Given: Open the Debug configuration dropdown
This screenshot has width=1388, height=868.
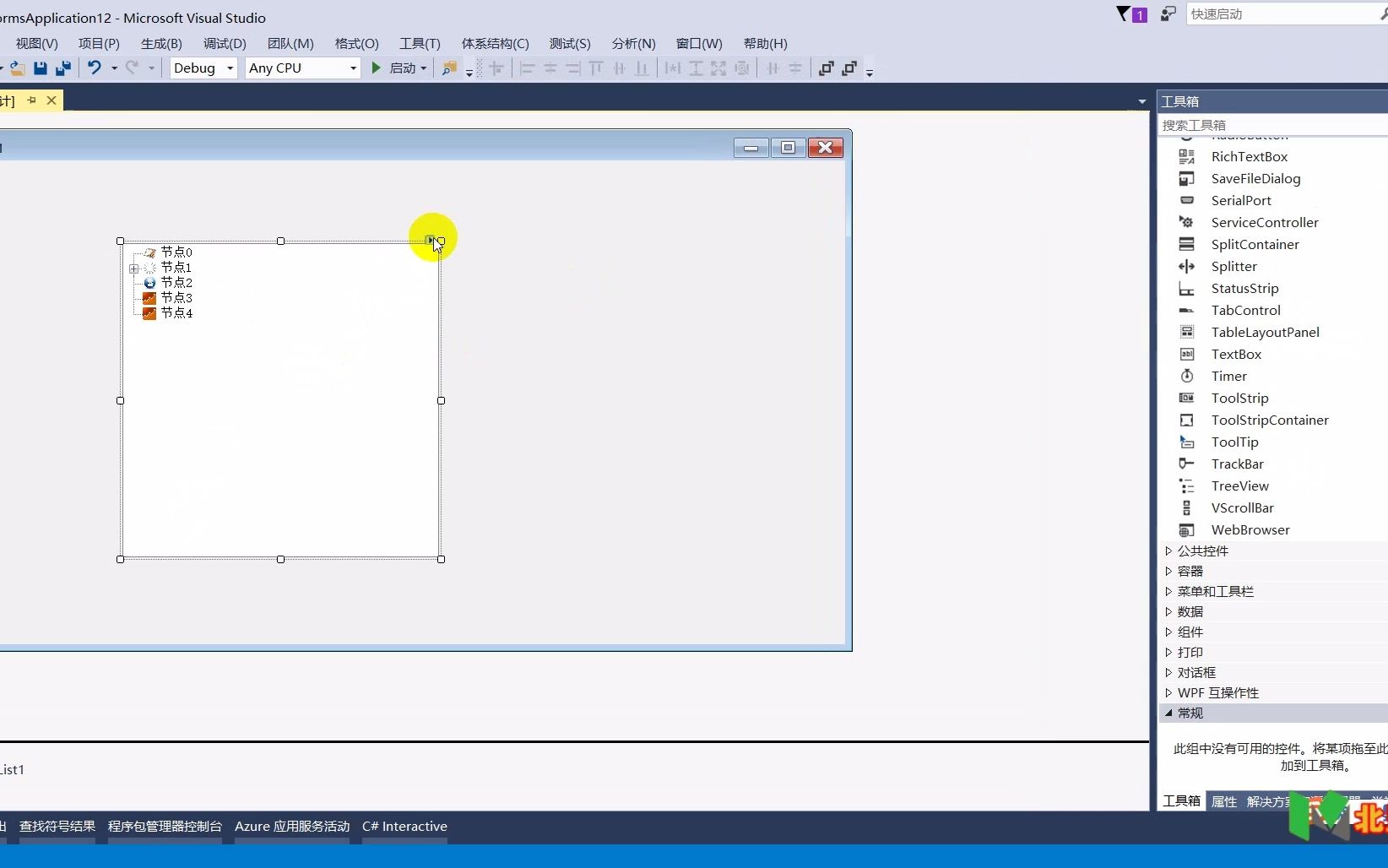Looking at the screenshot, I should click(x=203, y=68).
